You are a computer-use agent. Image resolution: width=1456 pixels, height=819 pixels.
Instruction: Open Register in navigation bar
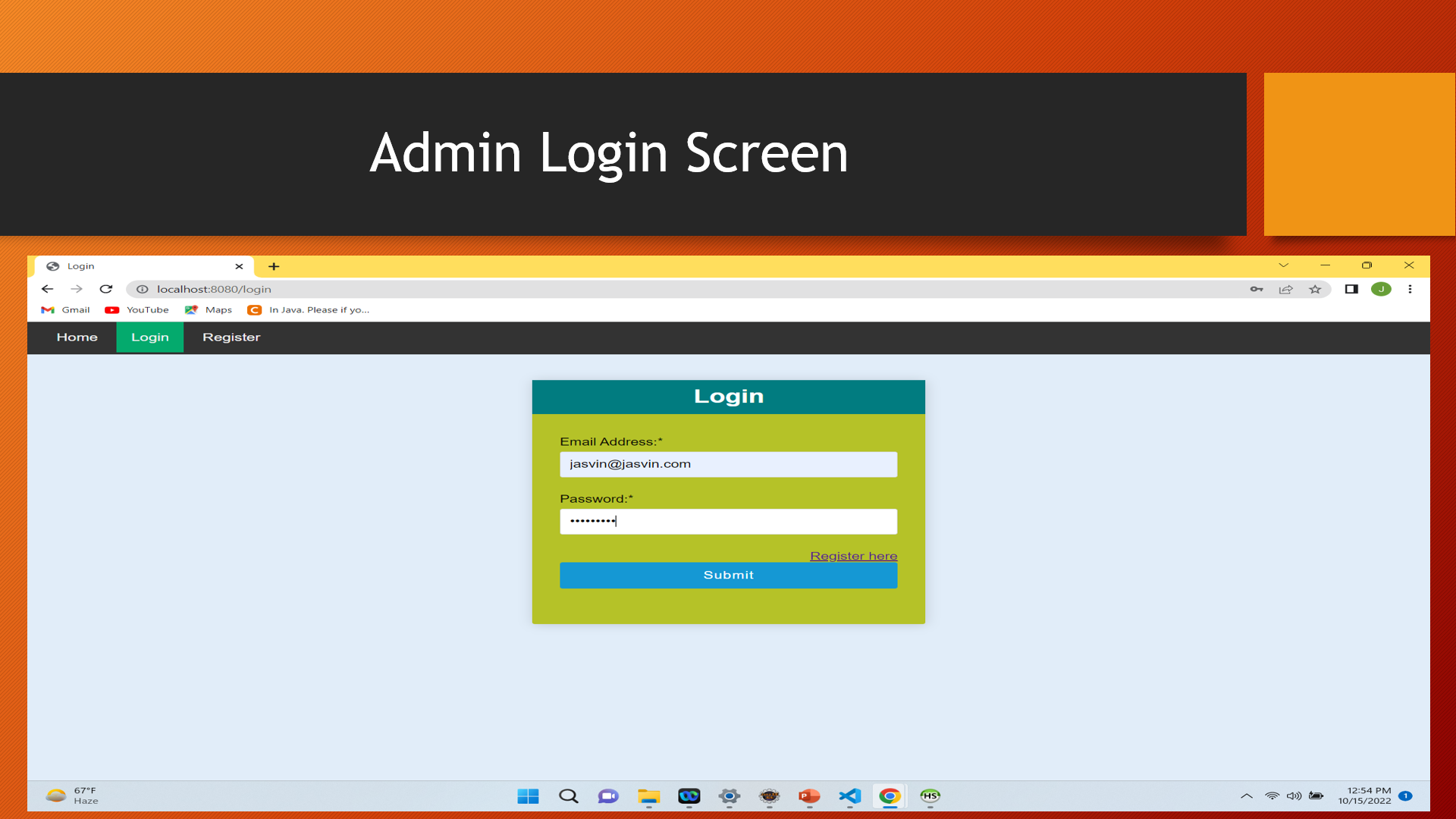231,337
